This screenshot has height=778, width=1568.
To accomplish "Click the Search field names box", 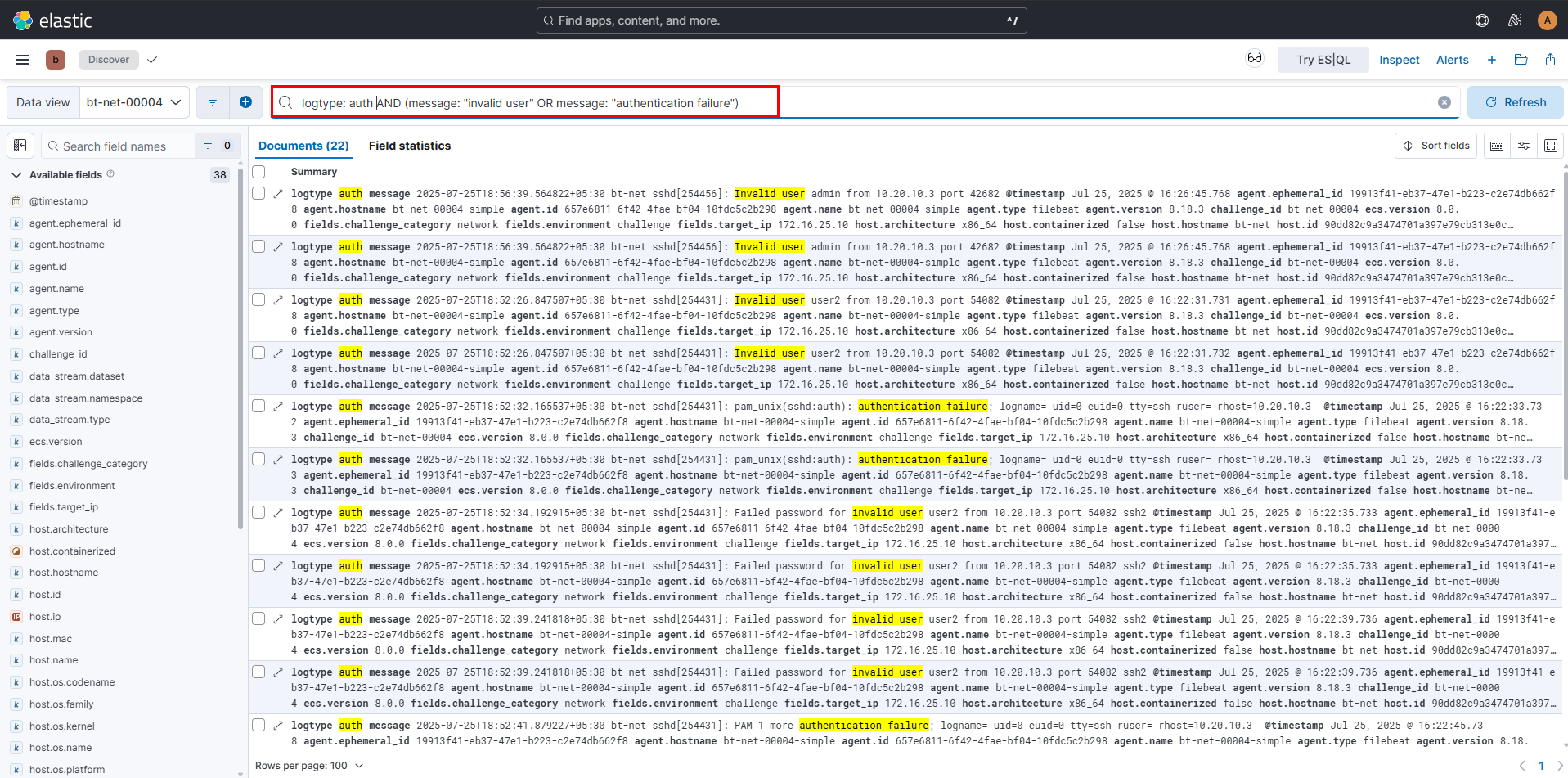I will (119, 146).
